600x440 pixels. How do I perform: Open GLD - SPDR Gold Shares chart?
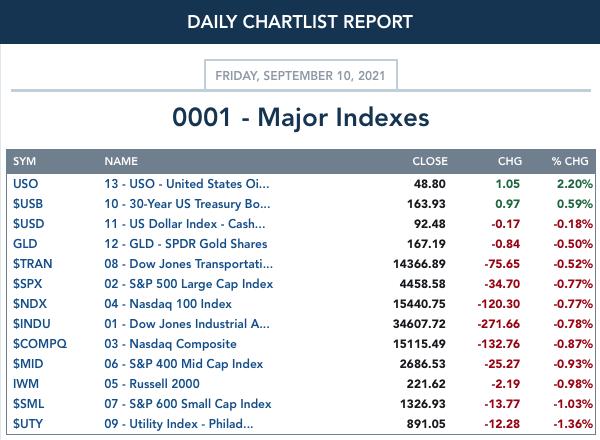point(186,244)
